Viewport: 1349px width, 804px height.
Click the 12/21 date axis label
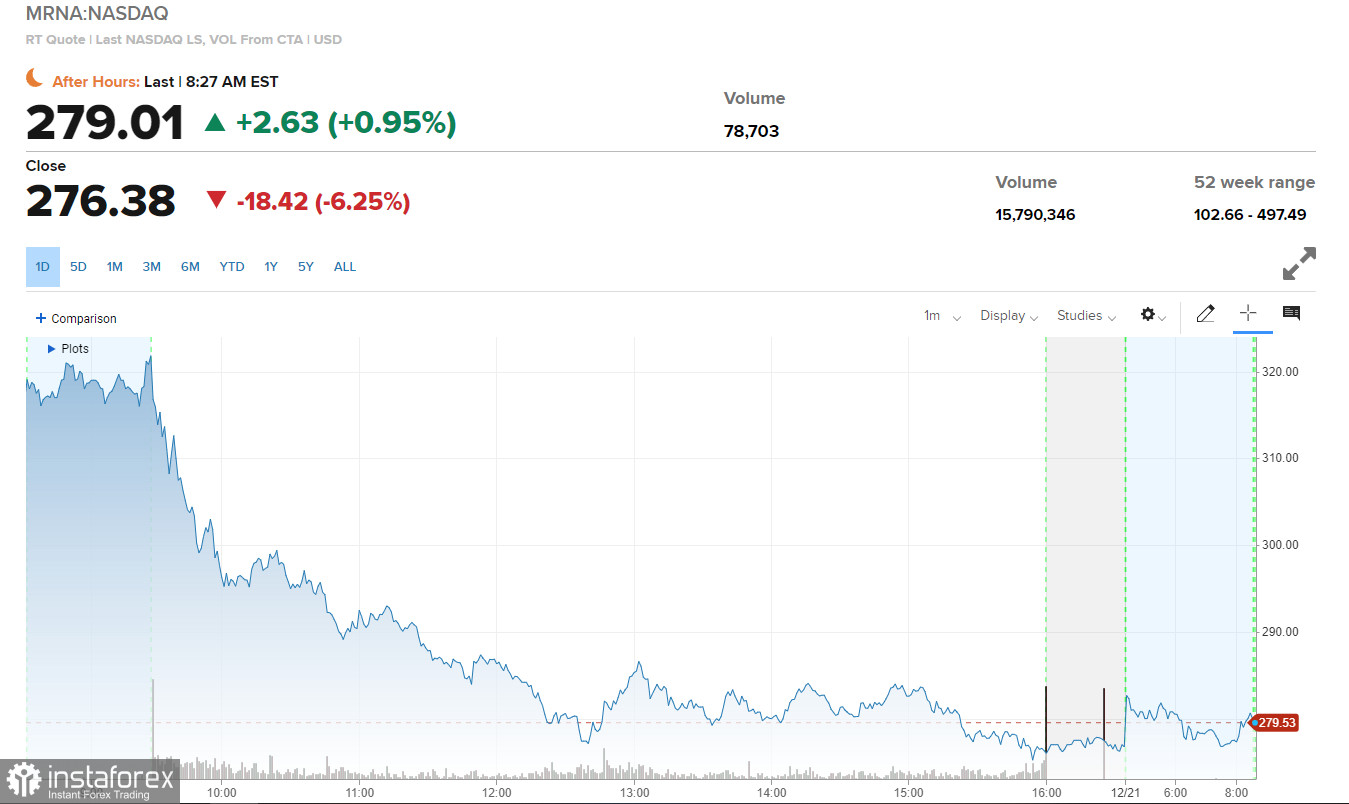[1126, 793]
